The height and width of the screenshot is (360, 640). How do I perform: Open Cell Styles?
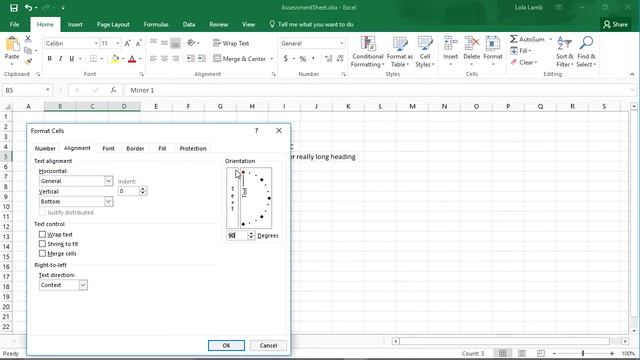pyautogui.click(x=425, y=51)
